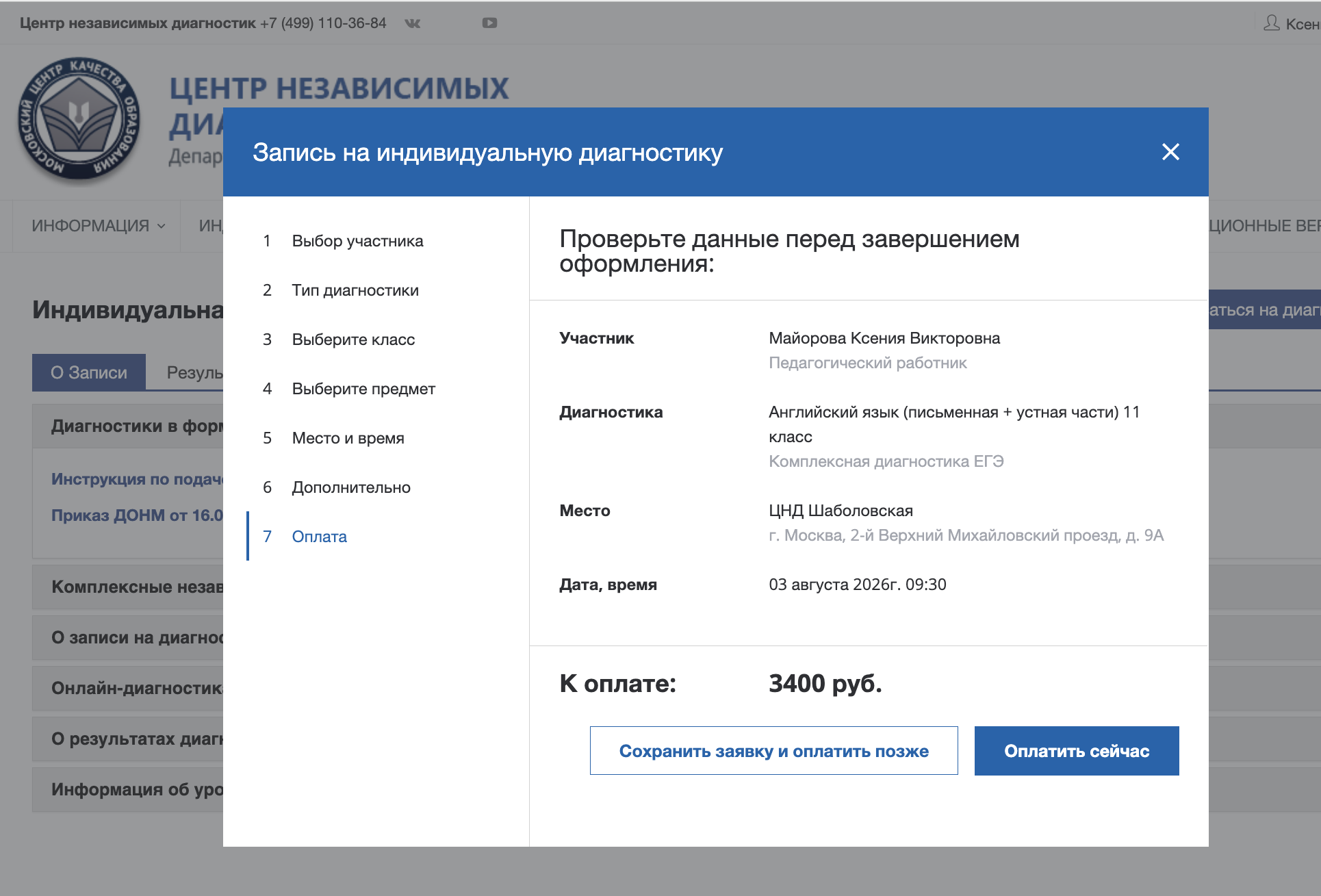1321x896 pixels.
Task: Close the diagnostics registration dialog
Action: click(1170, 152)
